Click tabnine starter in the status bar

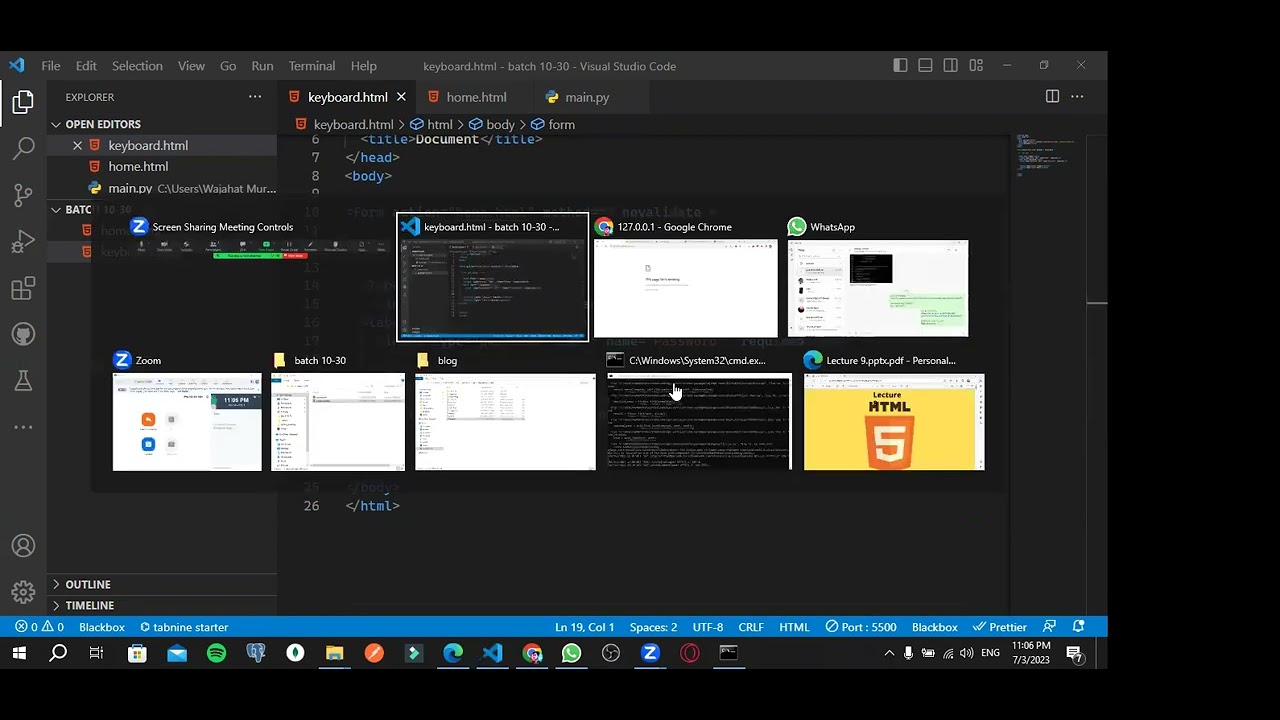(x=183, y=627)
